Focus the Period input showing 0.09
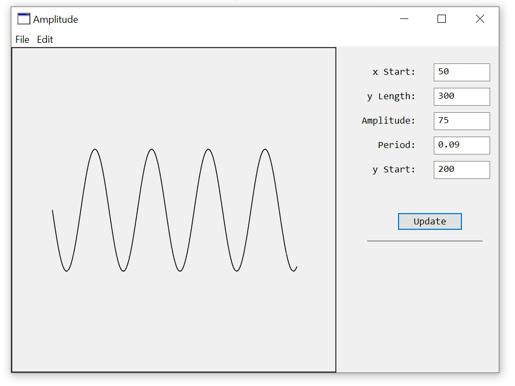Image resolution: width=515 pixels, height=386 pixels. [x=461, y=145]
